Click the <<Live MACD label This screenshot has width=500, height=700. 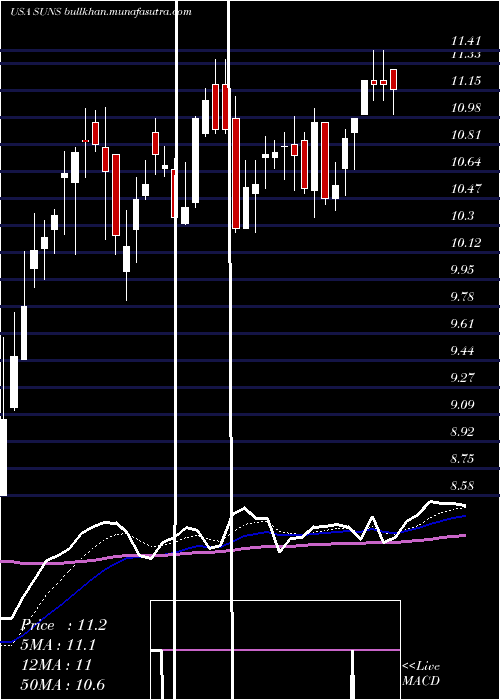pos(421,673)
